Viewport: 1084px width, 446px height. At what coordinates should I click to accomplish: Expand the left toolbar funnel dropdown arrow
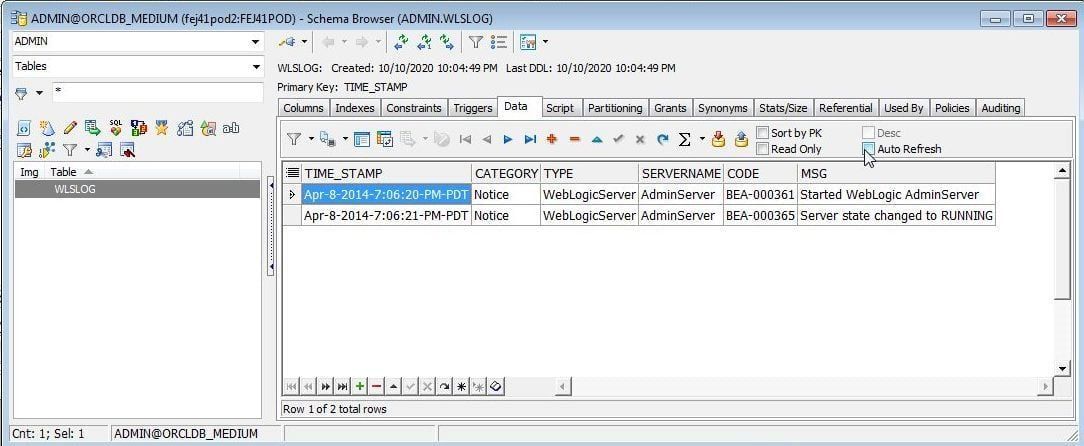pyautogui.click(x=87, y=149)
